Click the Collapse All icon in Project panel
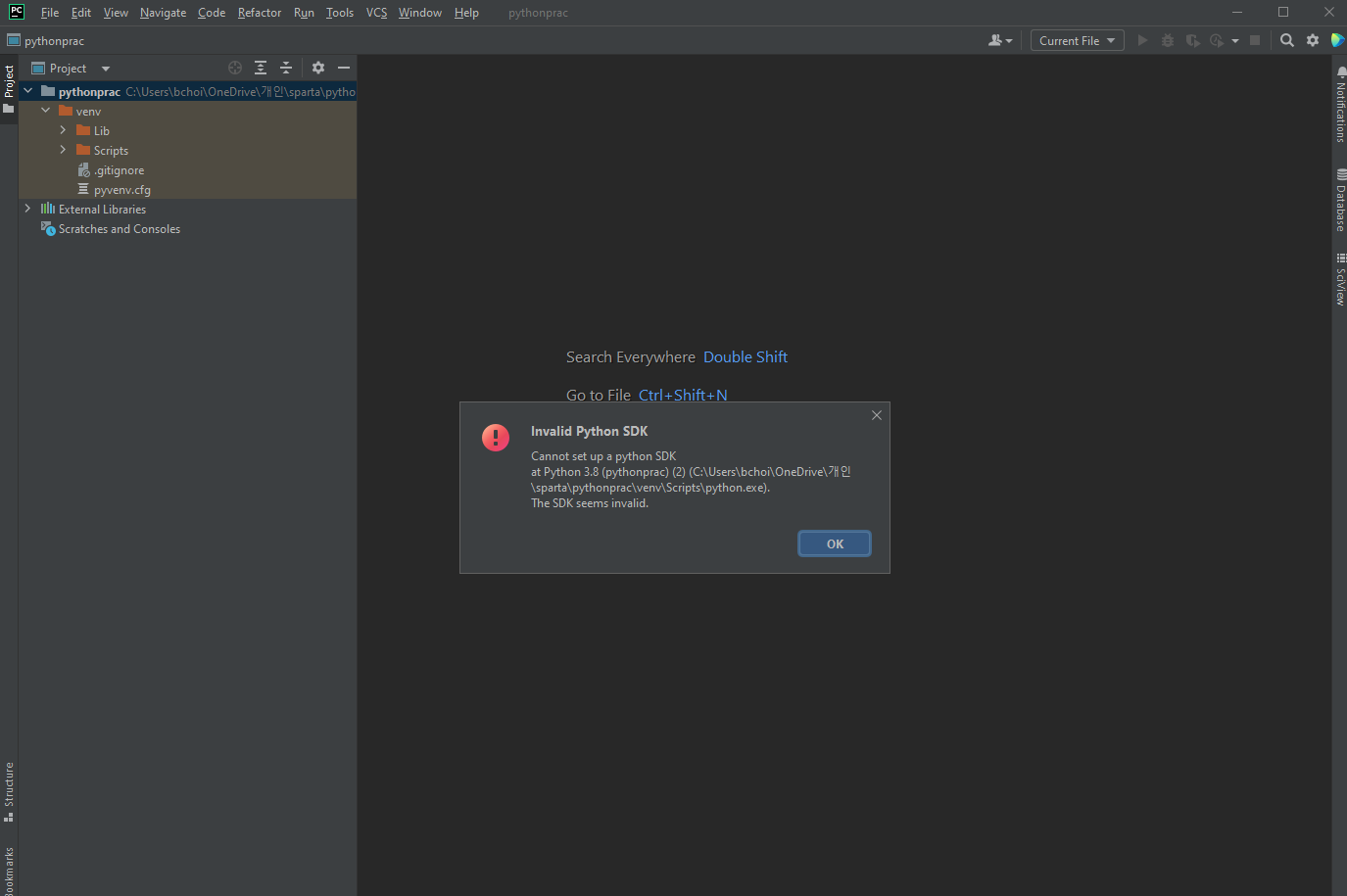1347x896 pixels. pos(286,68)
